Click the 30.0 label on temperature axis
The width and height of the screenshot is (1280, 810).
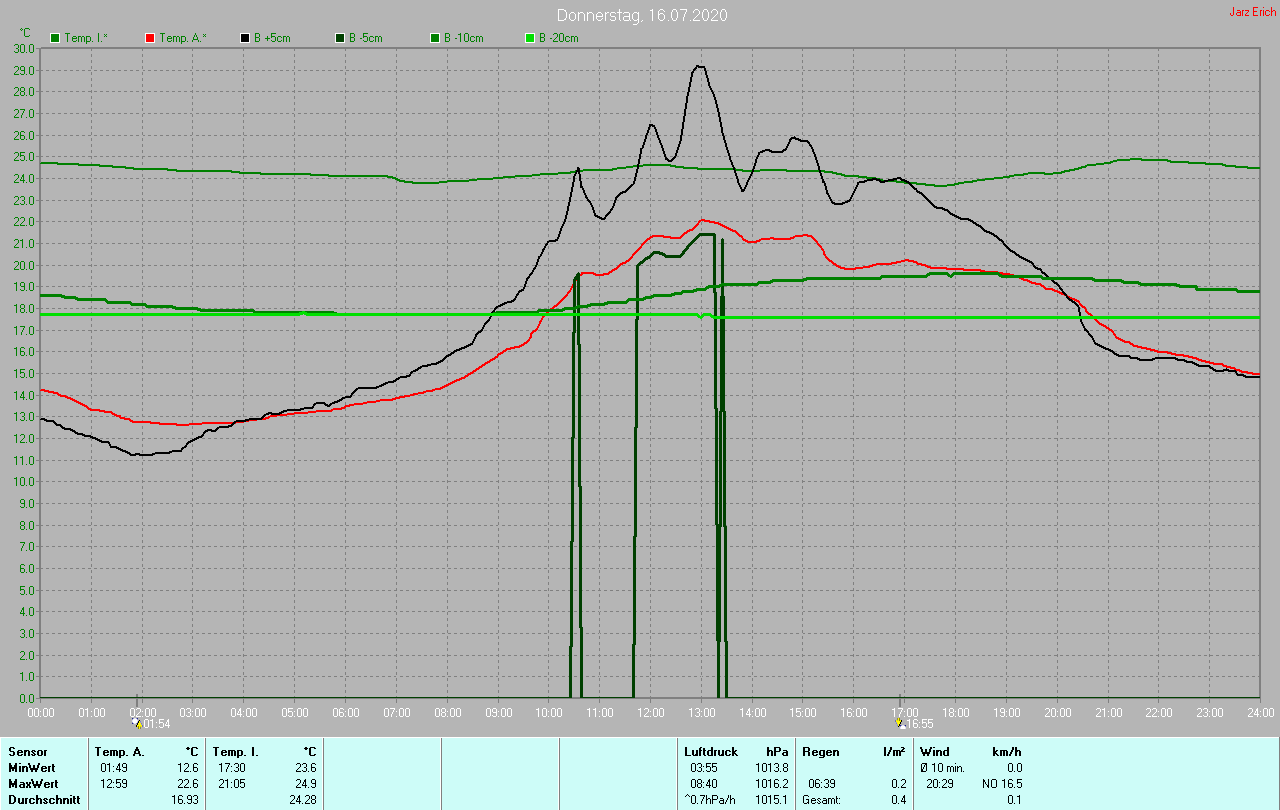pos(24,48)
